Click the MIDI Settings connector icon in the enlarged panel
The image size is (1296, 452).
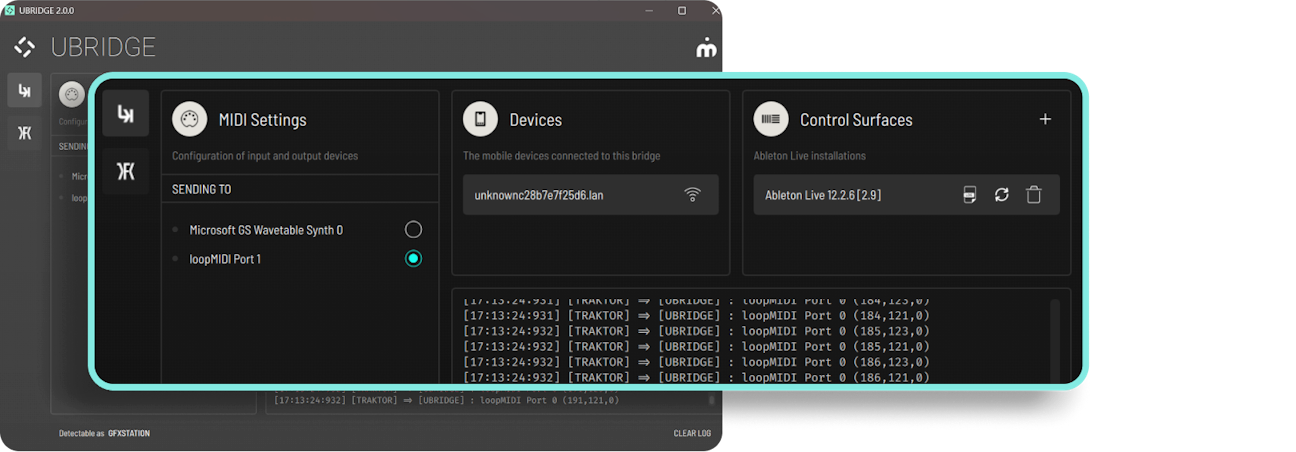coord(189,119)
